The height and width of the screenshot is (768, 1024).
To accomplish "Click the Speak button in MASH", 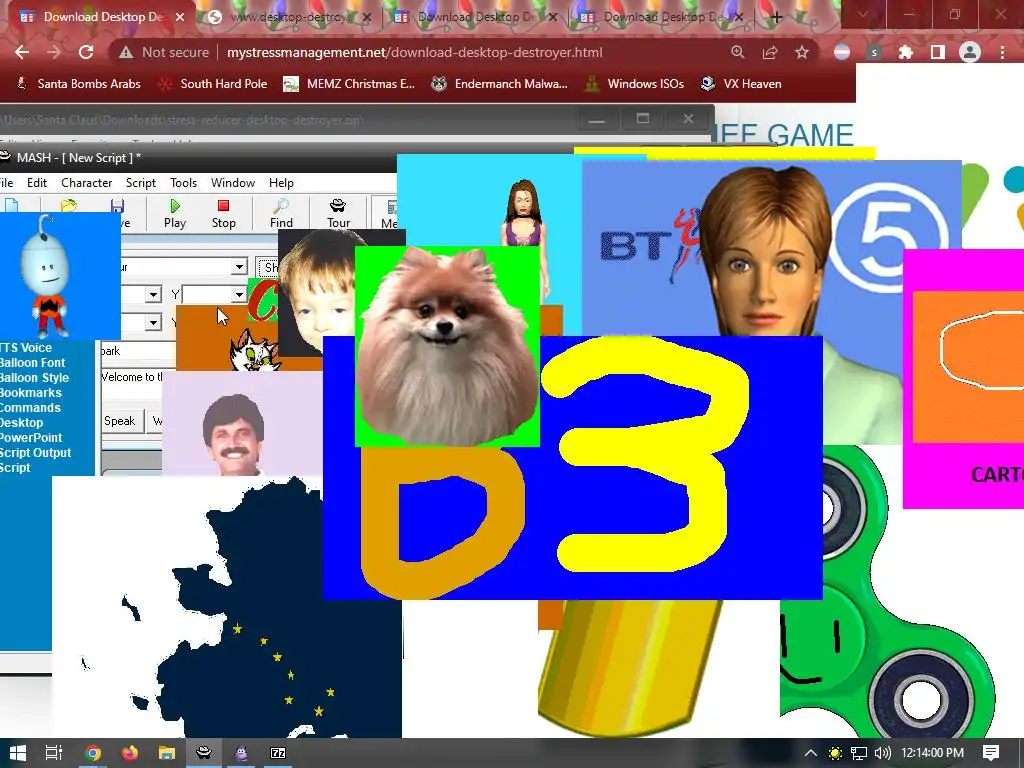I will (x=120, y=421).
